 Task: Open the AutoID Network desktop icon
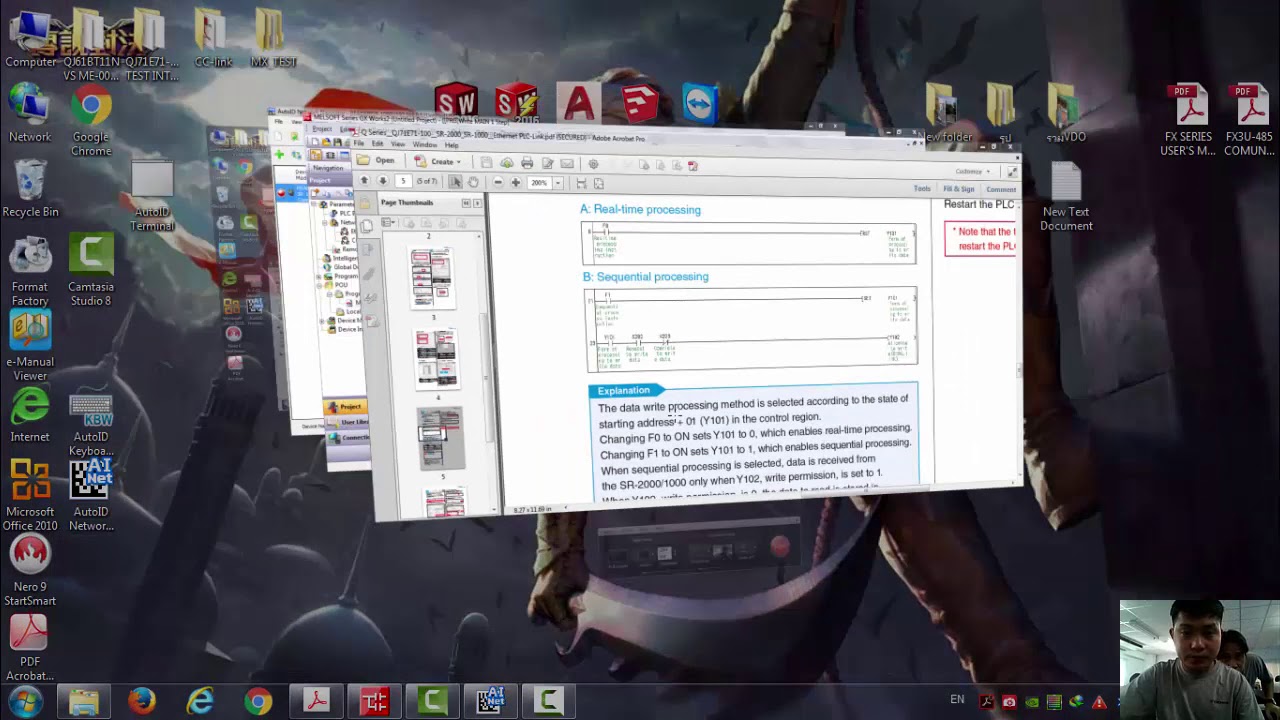pyautogui.click(x=91, y=495)
